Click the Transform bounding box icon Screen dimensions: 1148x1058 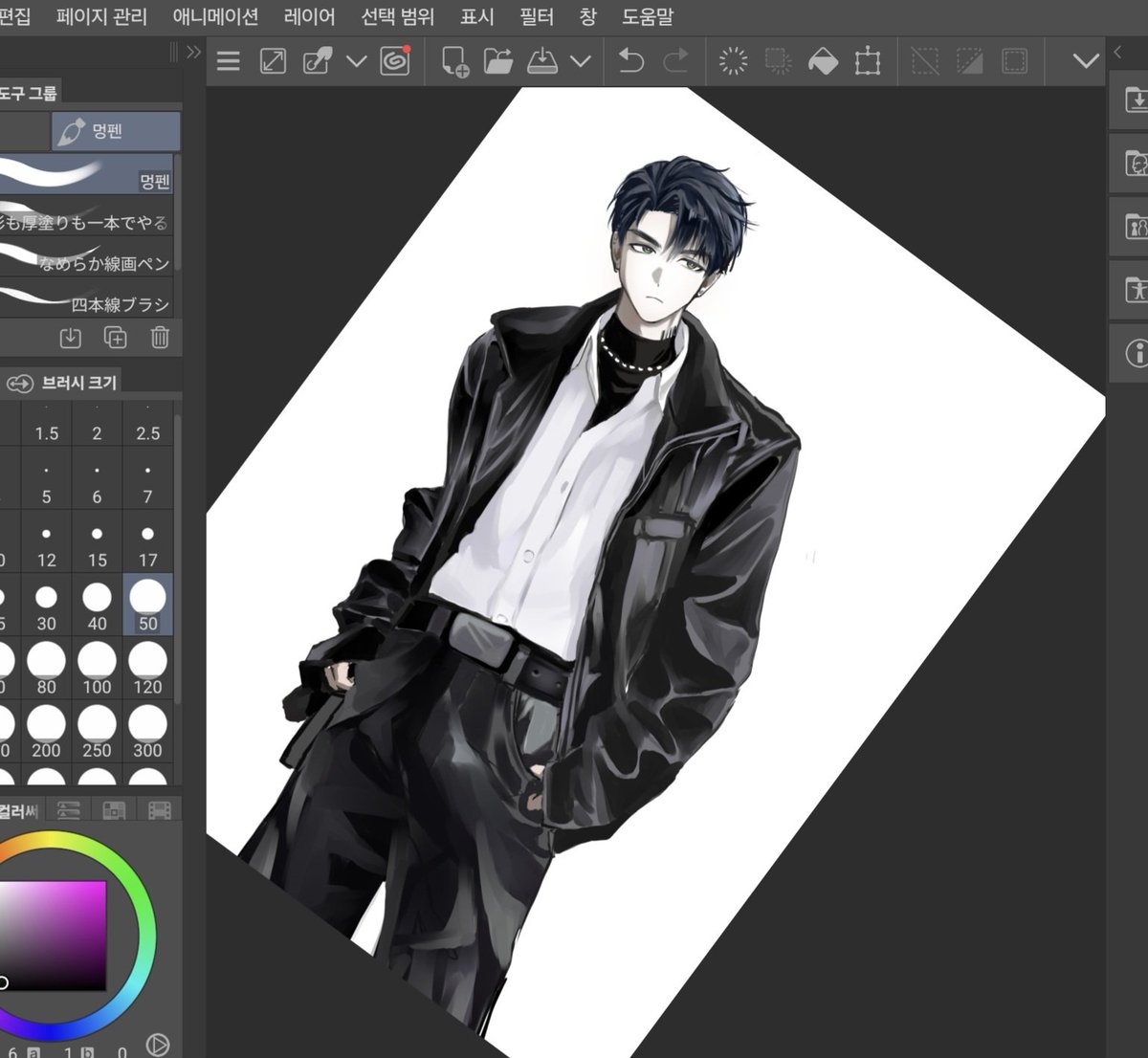[868, 62]
